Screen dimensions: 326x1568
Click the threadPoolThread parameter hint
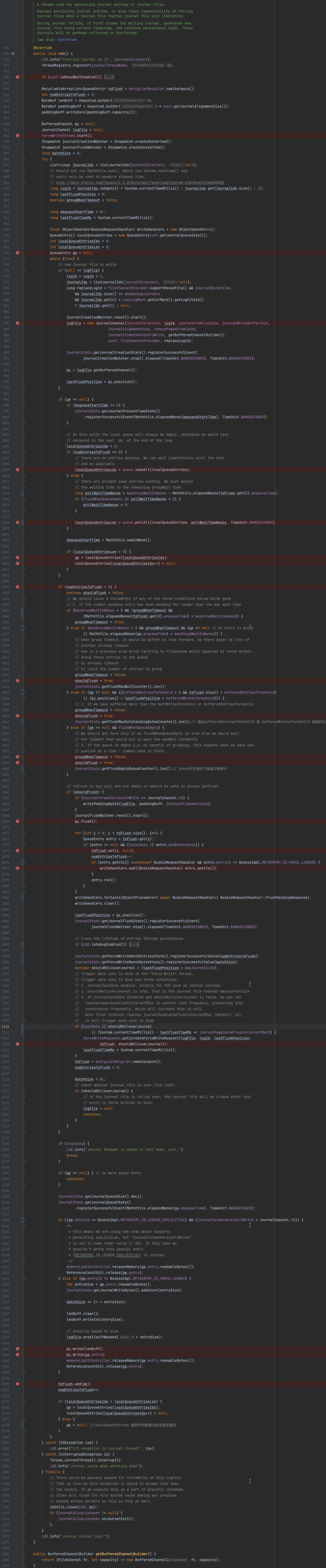[x=149, y=65]
